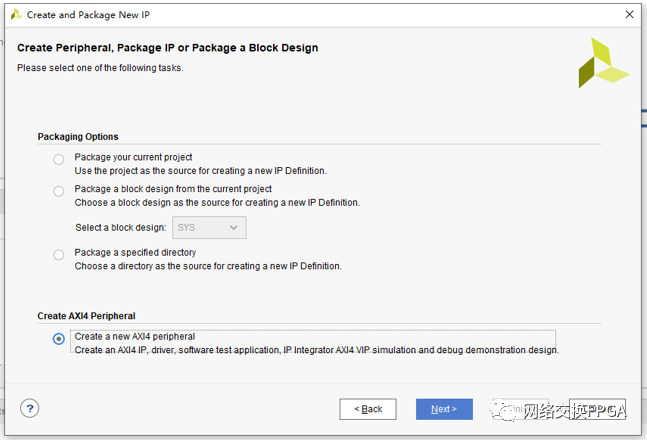This screenshot has height=440, width=647.
Task: Click the Packaging Options section header
Action: (78, 137)
